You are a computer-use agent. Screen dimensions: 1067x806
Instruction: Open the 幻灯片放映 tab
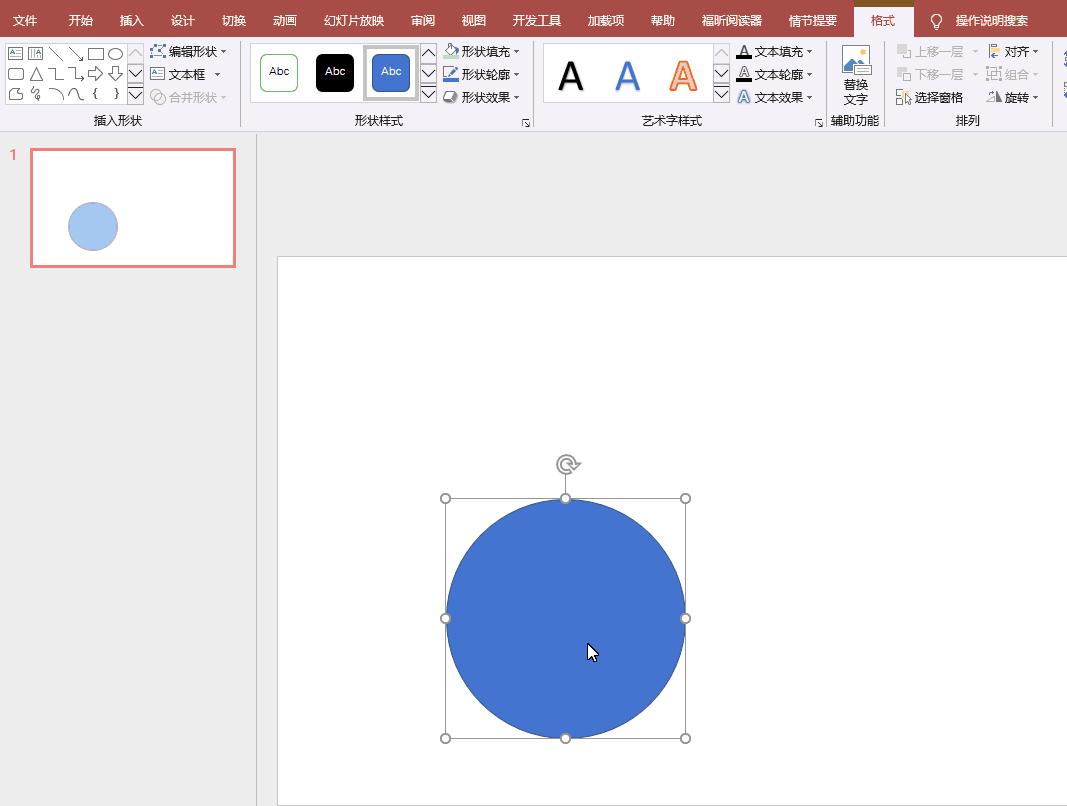tap(353, 20)
